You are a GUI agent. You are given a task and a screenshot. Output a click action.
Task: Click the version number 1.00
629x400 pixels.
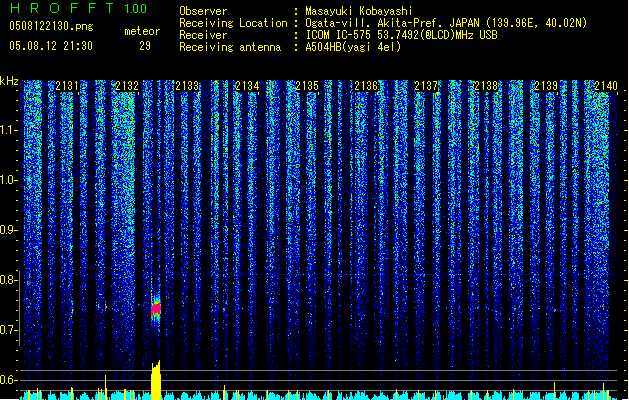135,9
